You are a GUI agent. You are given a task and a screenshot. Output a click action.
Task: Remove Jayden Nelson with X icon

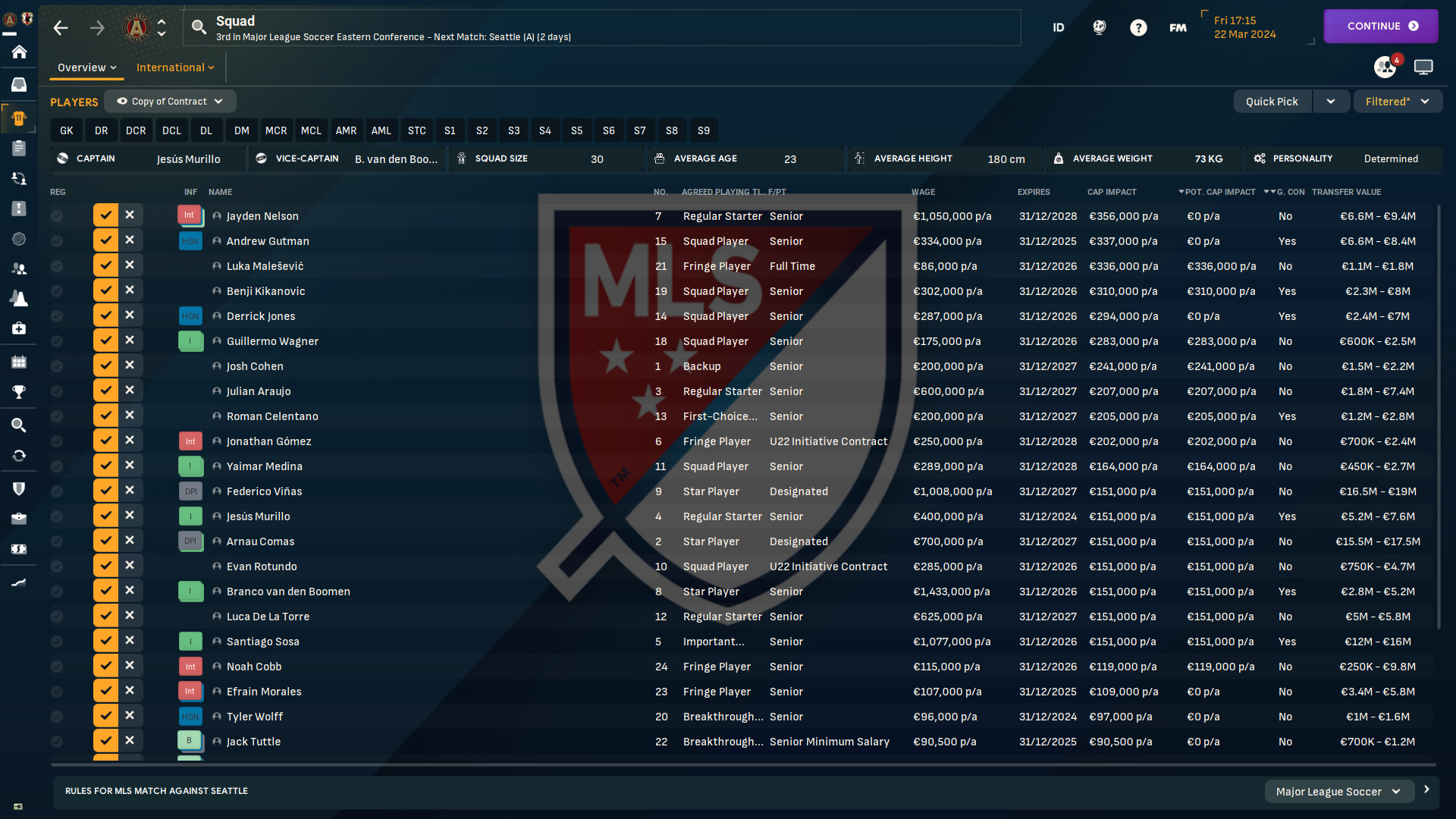[x=130, y=215]
